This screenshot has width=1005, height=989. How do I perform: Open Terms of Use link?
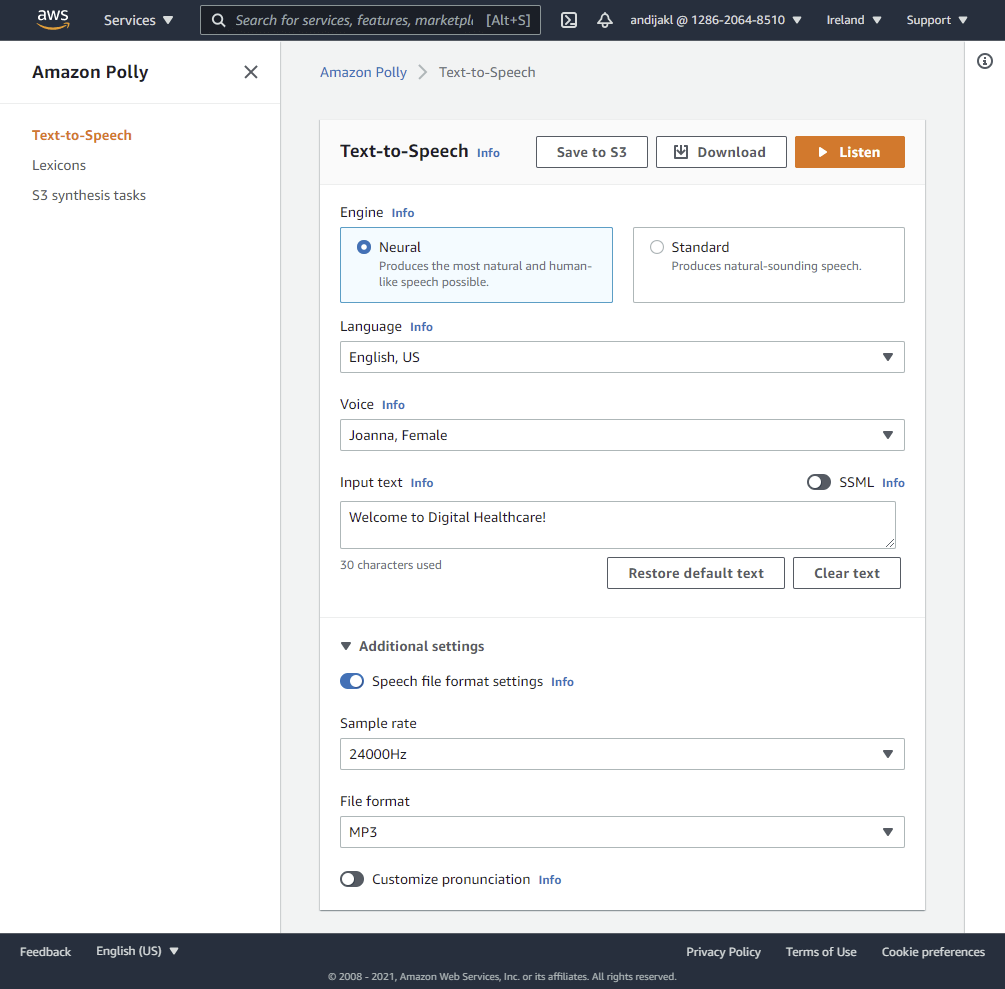820,952
